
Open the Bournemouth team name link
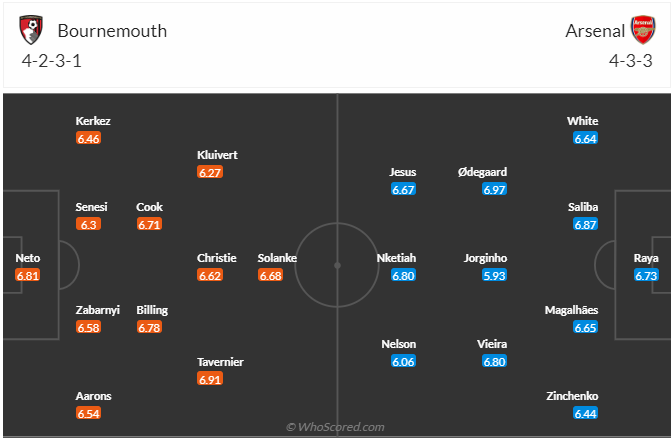click(x=112, y=31)
